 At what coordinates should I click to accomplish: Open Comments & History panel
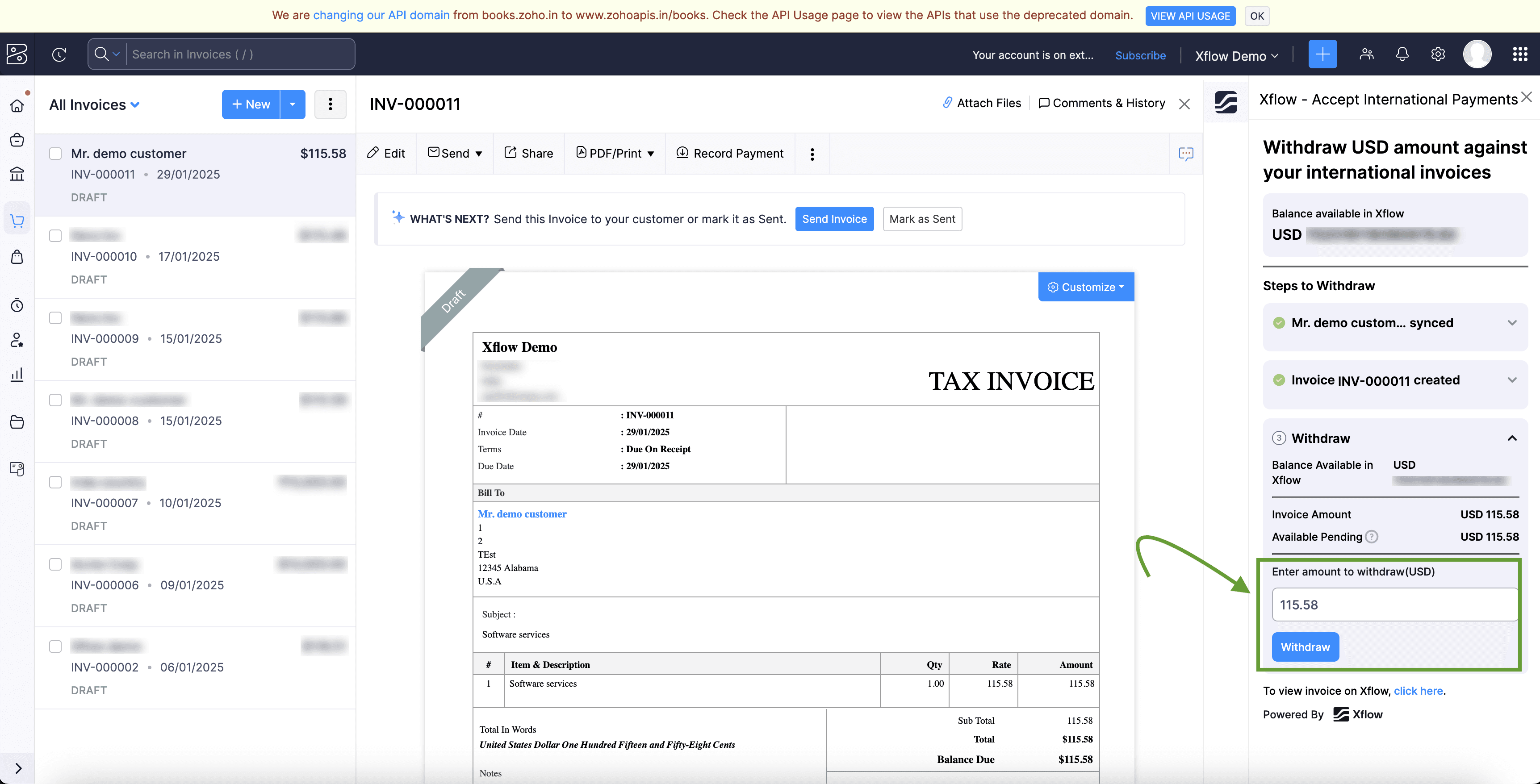1101,103
